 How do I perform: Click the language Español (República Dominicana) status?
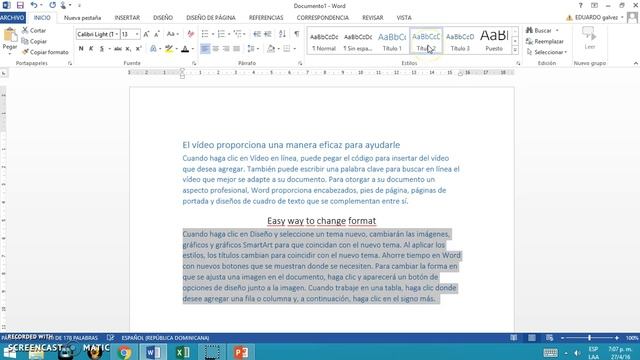165,338
